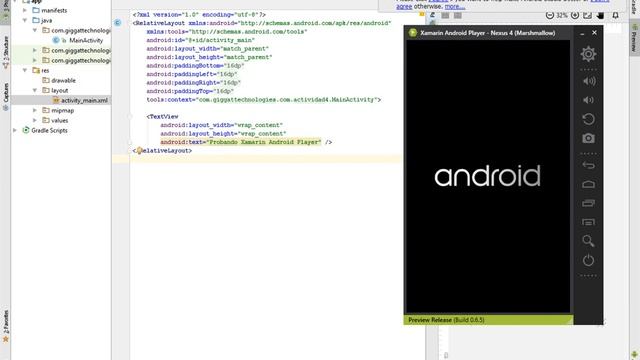Expand the Gradle Scripts node

15,130
